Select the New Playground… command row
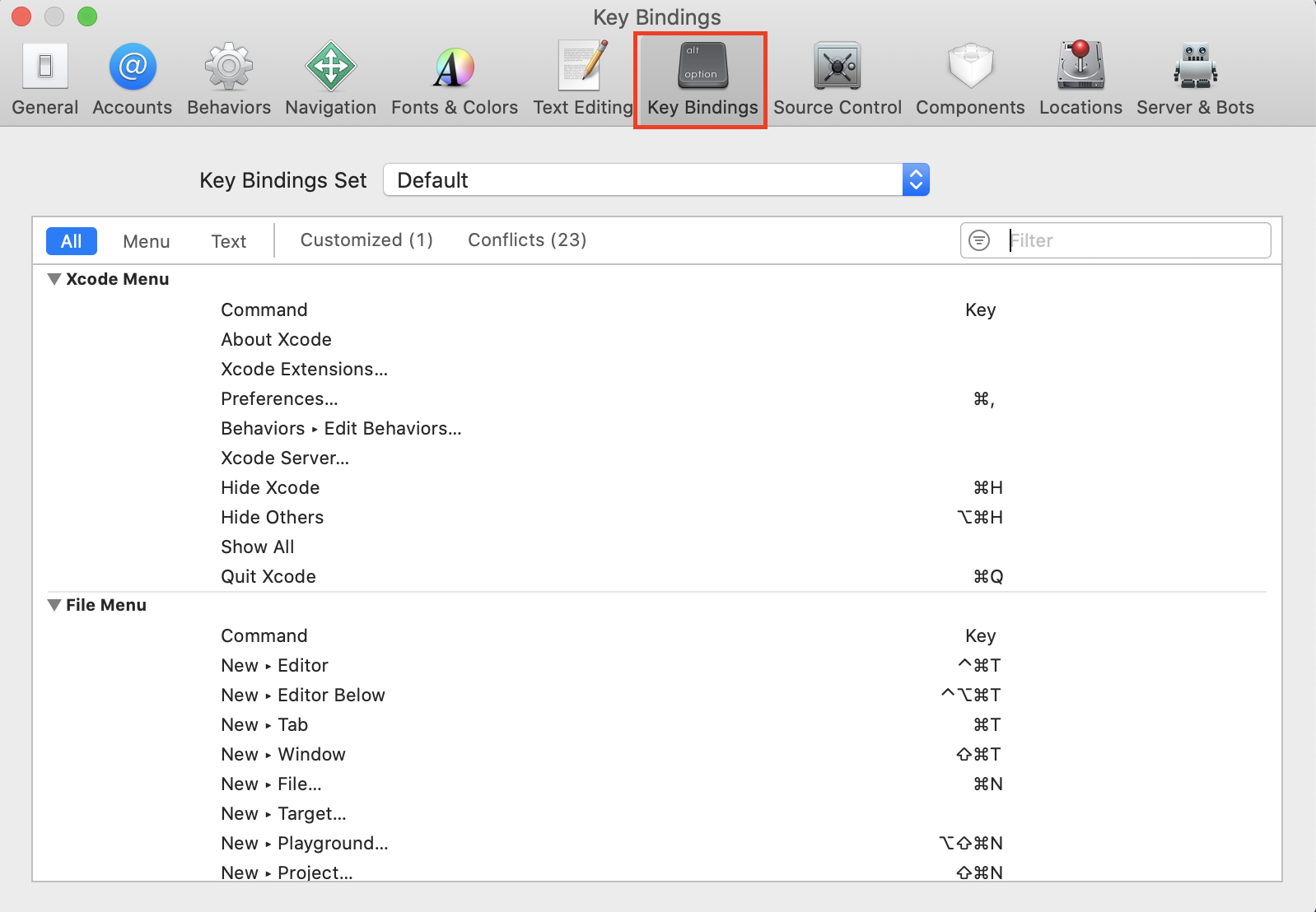The image size is (1316, 912). tap(657, 843)
